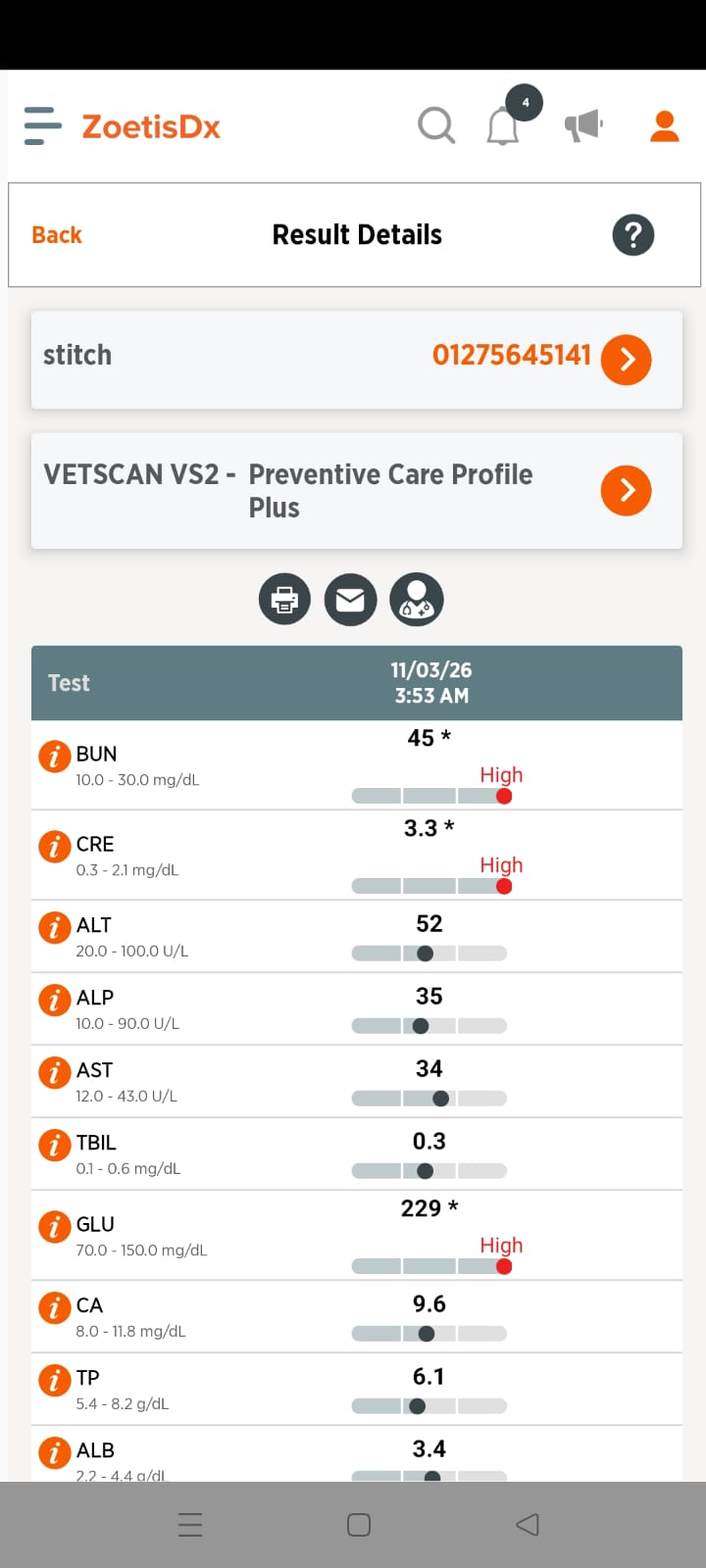The image size is (706, 1568).
Task: Open the notifications bell
Action: (x=503, y=127)
